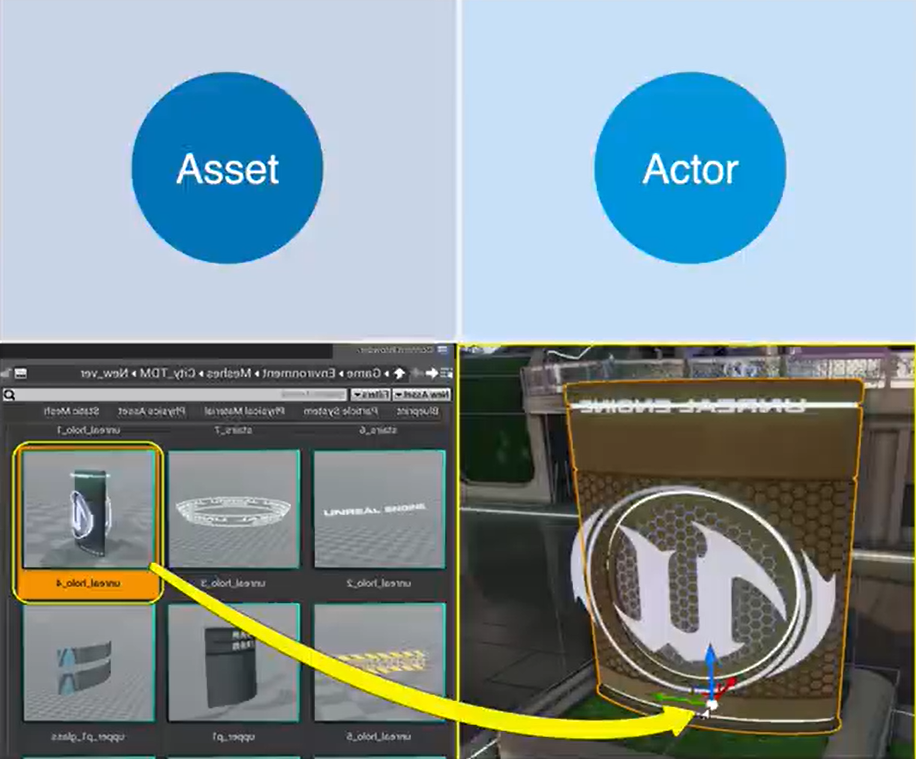Viewport: 916px width, 759px height.
Task: Click the stairs_6 name label
Action: (378, 430)
